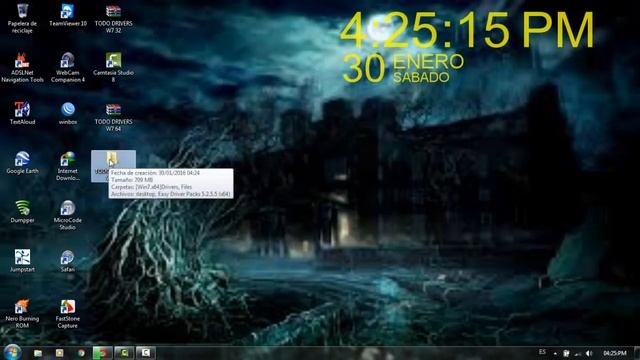Open Chrome from the taskbar

tap(81, 353)
